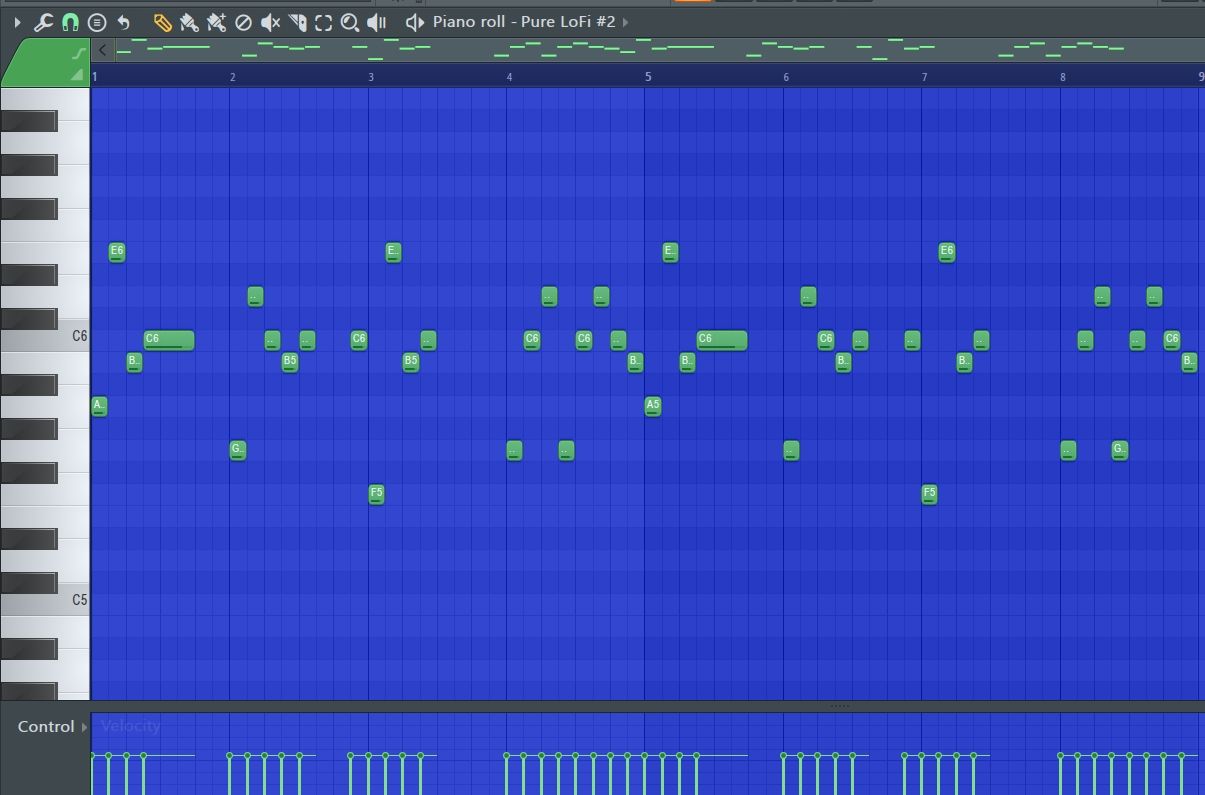Select the F5 note at bar 7

[929, 494]
